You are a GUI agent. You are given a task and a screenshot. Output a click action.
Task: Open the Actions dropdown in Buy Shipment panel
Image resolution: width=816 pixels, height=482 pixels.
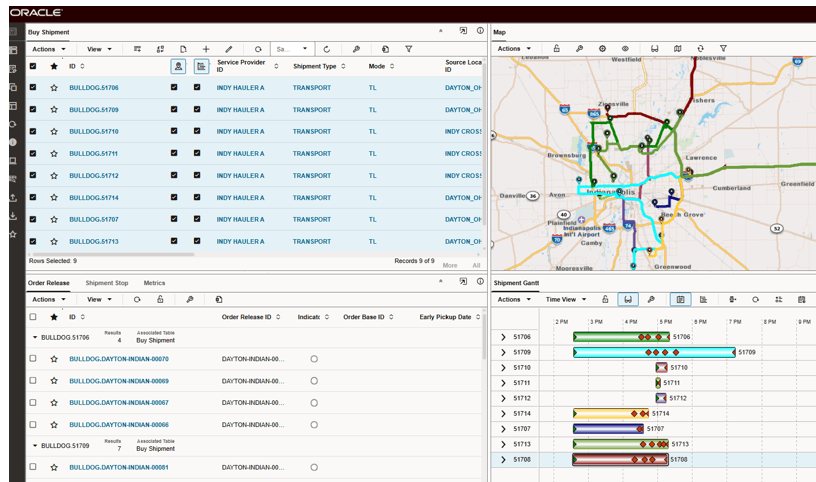[x=48, y=48]
